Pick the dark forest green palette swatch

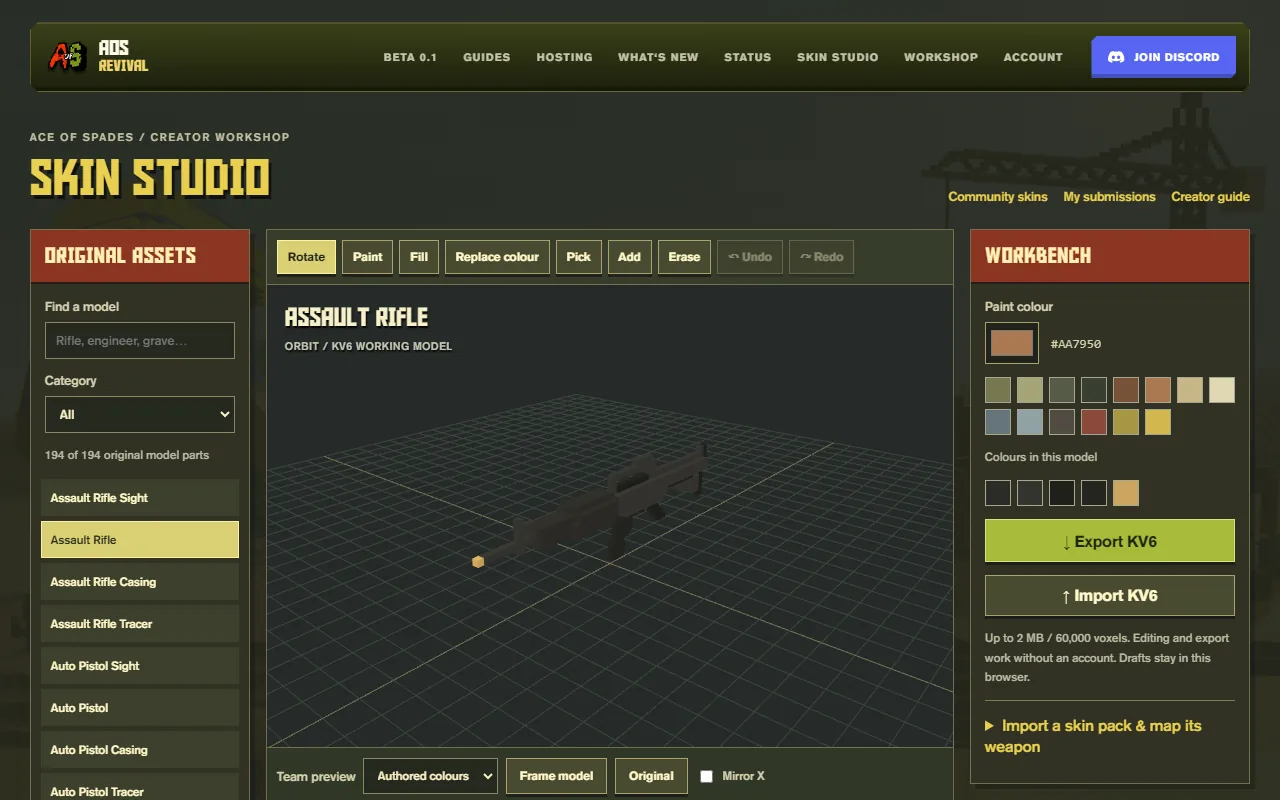(x=1094, y=390)
